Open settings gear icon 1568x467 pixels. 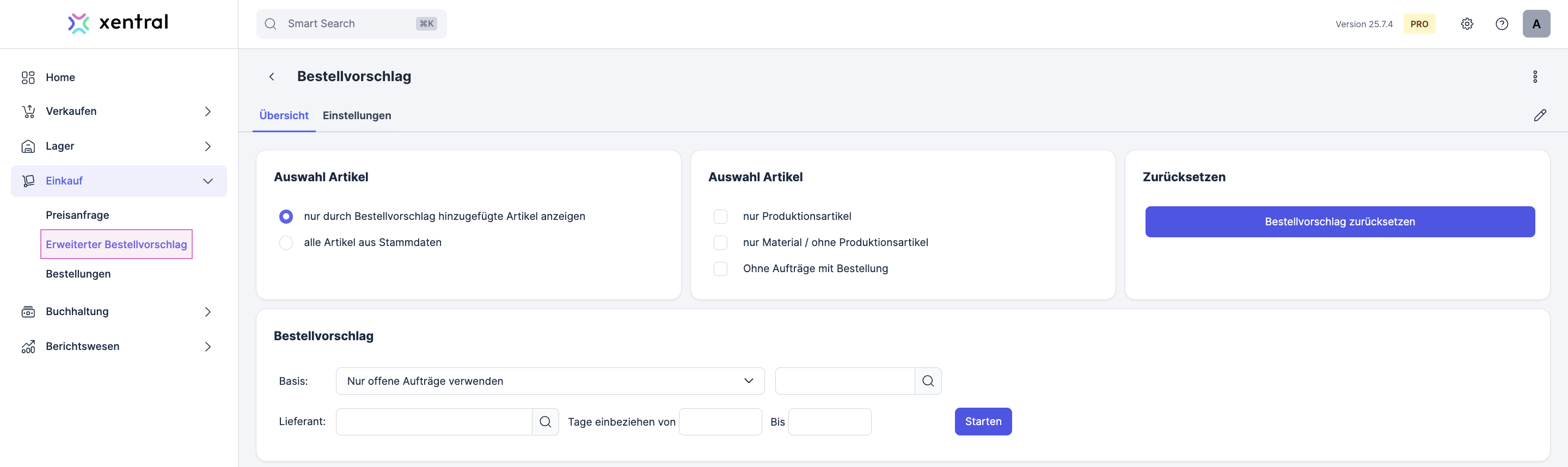tap(1467, 24)
